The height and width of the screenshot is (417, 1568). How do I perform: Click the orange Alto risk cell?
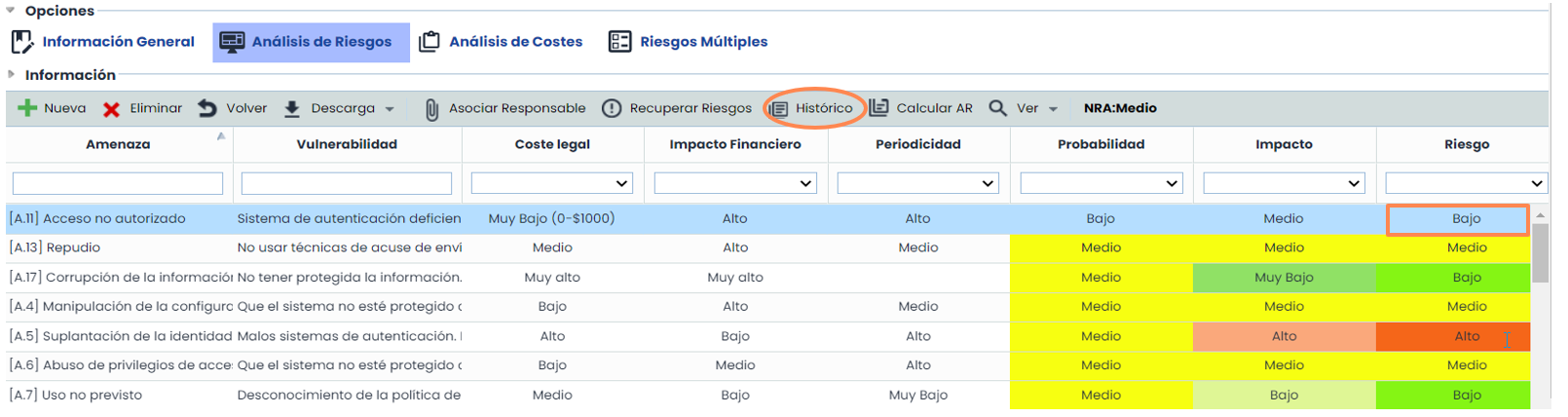coord(1452,336)
